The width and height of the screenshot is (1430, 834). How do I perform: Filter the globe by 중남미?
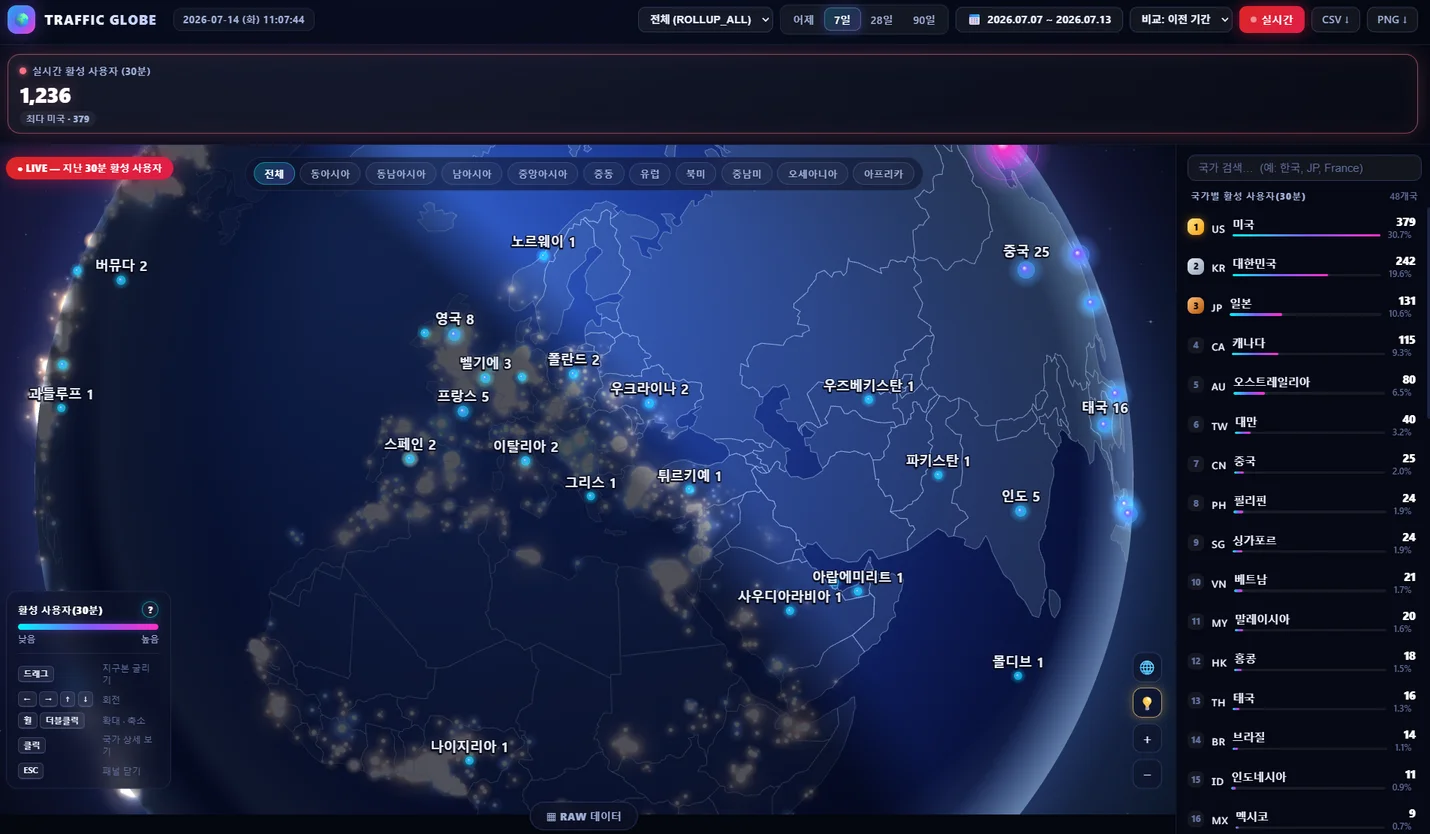tap(746, 174)
